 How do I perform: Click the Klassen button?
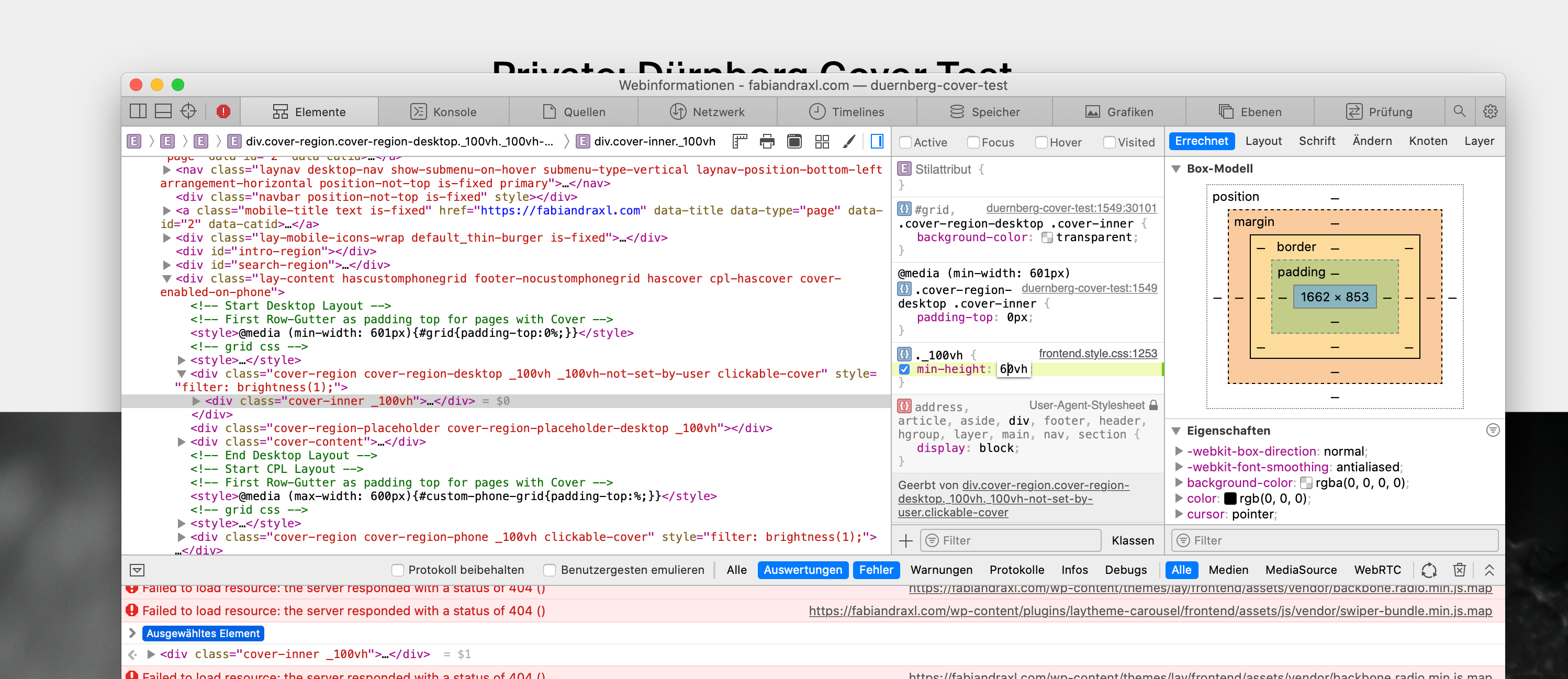(1132, 540)
